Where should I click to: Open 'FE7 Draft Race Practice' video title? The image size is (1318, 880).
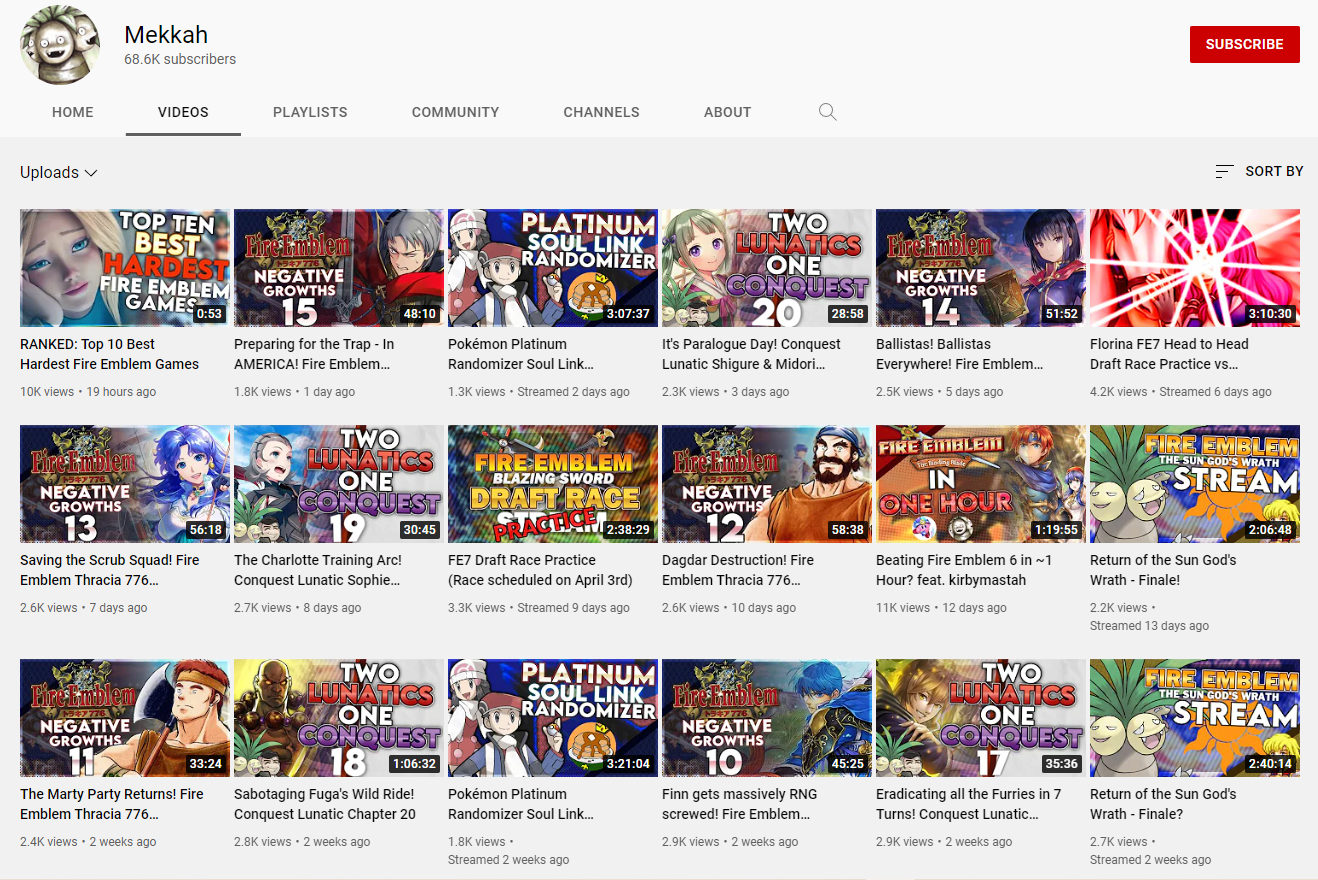point(541,570)
